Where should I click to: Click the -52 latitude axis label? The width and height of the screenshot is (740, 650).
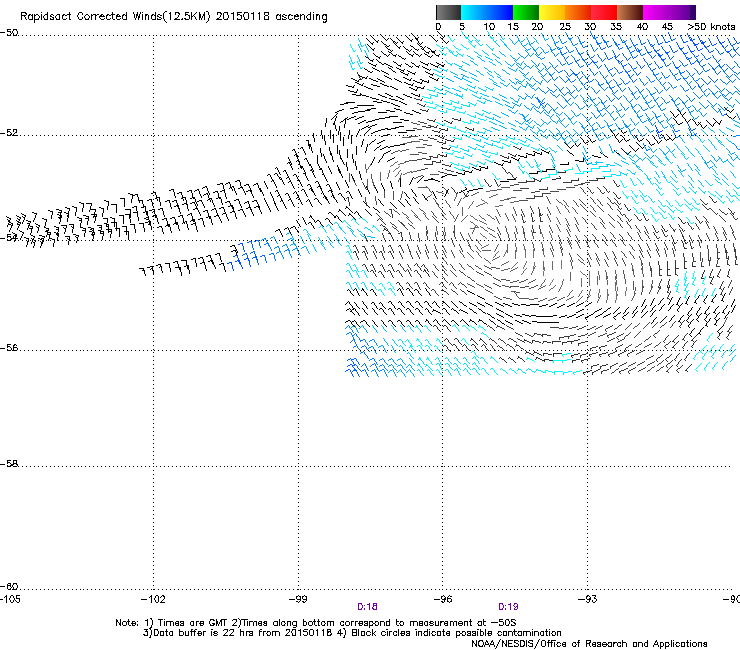pos(9,133)
